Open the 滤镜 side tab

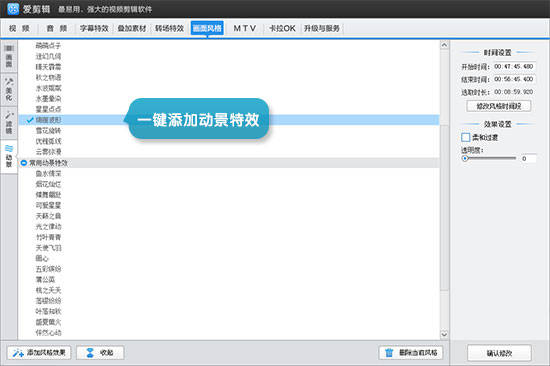[x=9, y=122]
